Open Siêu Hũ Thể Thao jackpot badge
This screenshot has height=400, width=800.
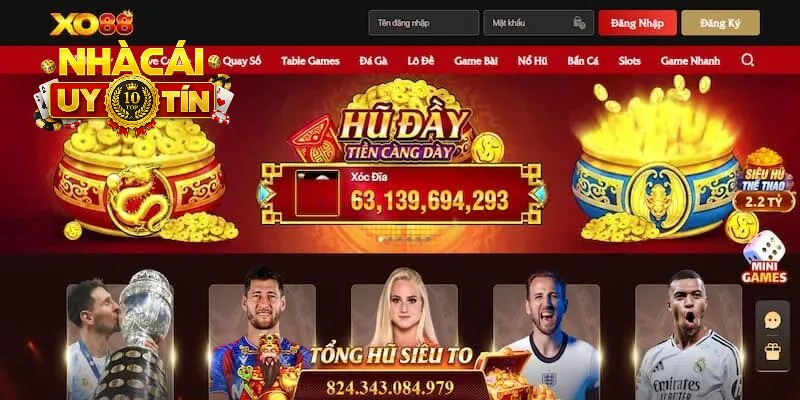pos(764,180)
